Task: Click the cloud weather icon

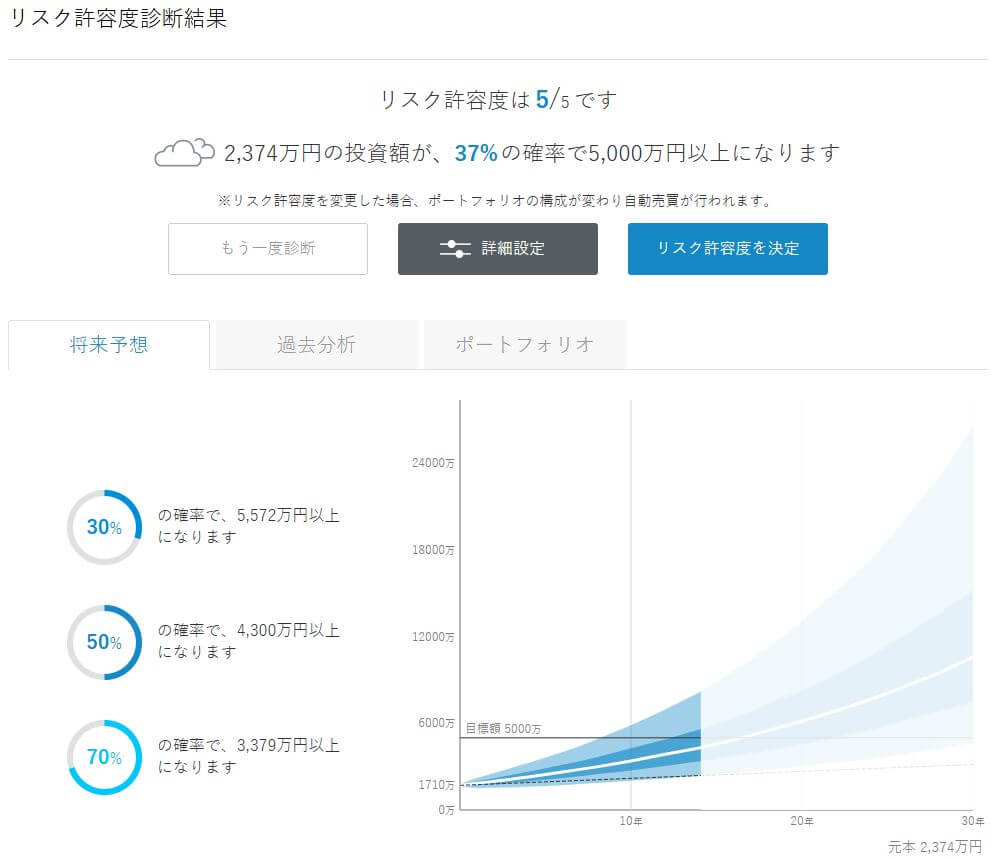Action: (x=184, y=153)
